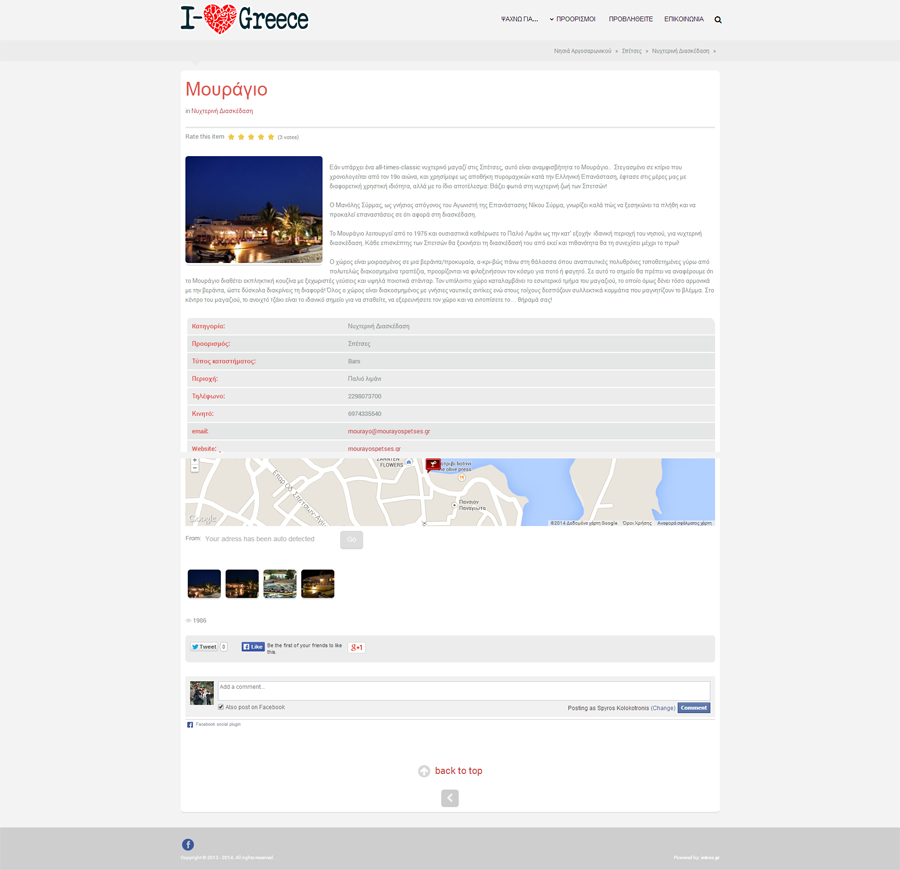Open the footer Facebook icon
The image size is (900, 870).
click(x=188, y=844)
